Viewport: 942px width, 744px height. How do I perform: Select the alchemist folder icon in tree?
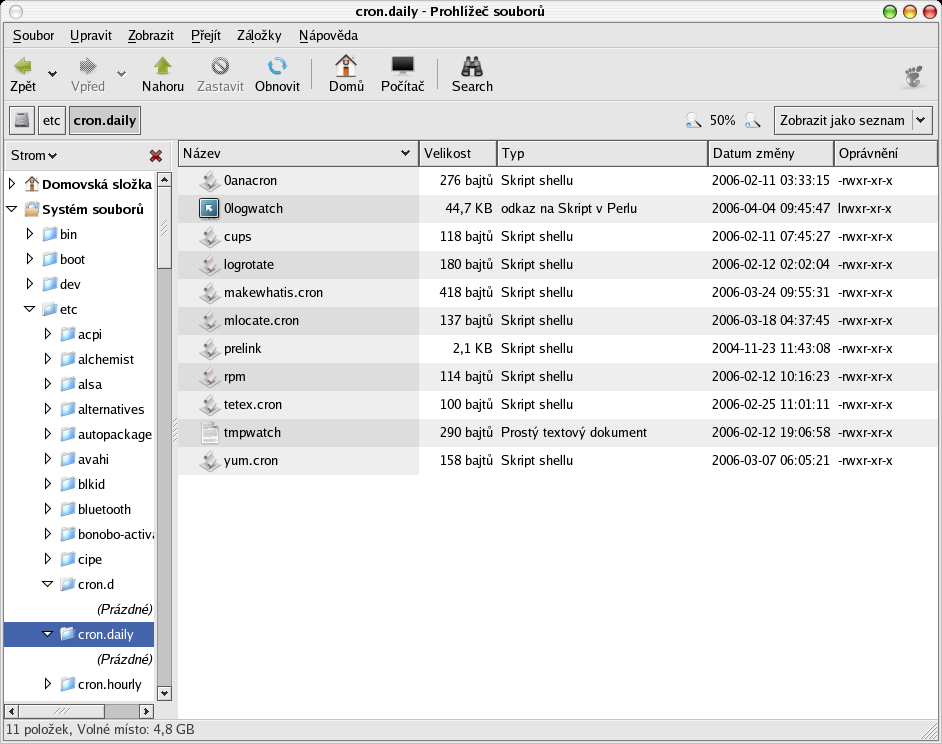(68, 359)
